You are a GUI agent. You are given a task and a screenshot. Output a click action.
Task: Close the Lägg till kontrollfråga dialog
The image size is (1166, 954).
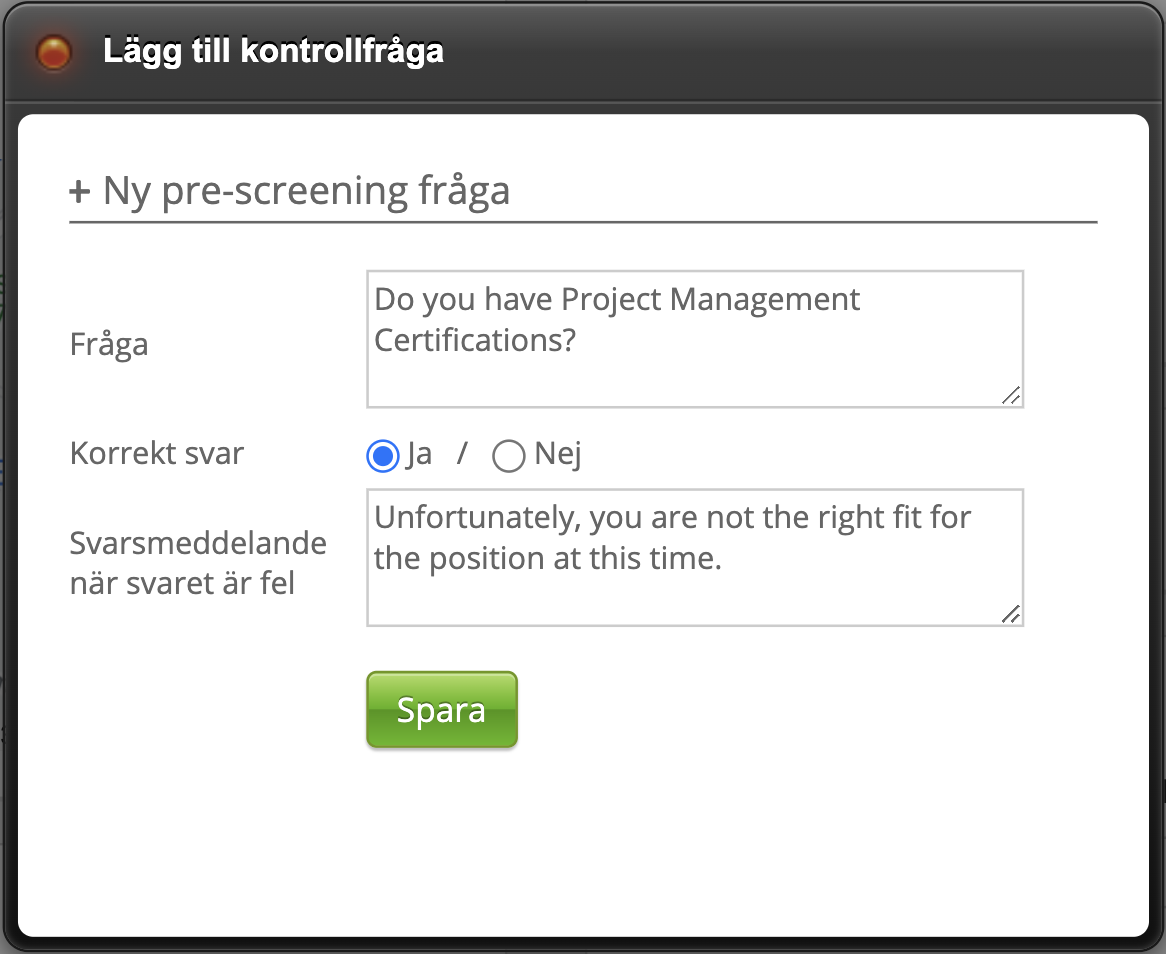pyautogui.click(x=54, y=53)
